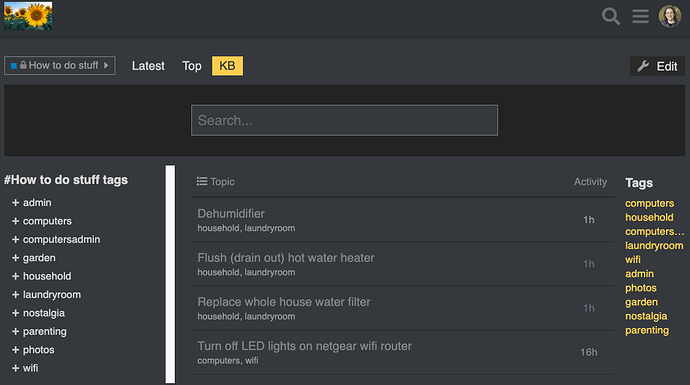Click 1h activity for Dehumidifier topic
690x385 pixels.
click(589, 220)
